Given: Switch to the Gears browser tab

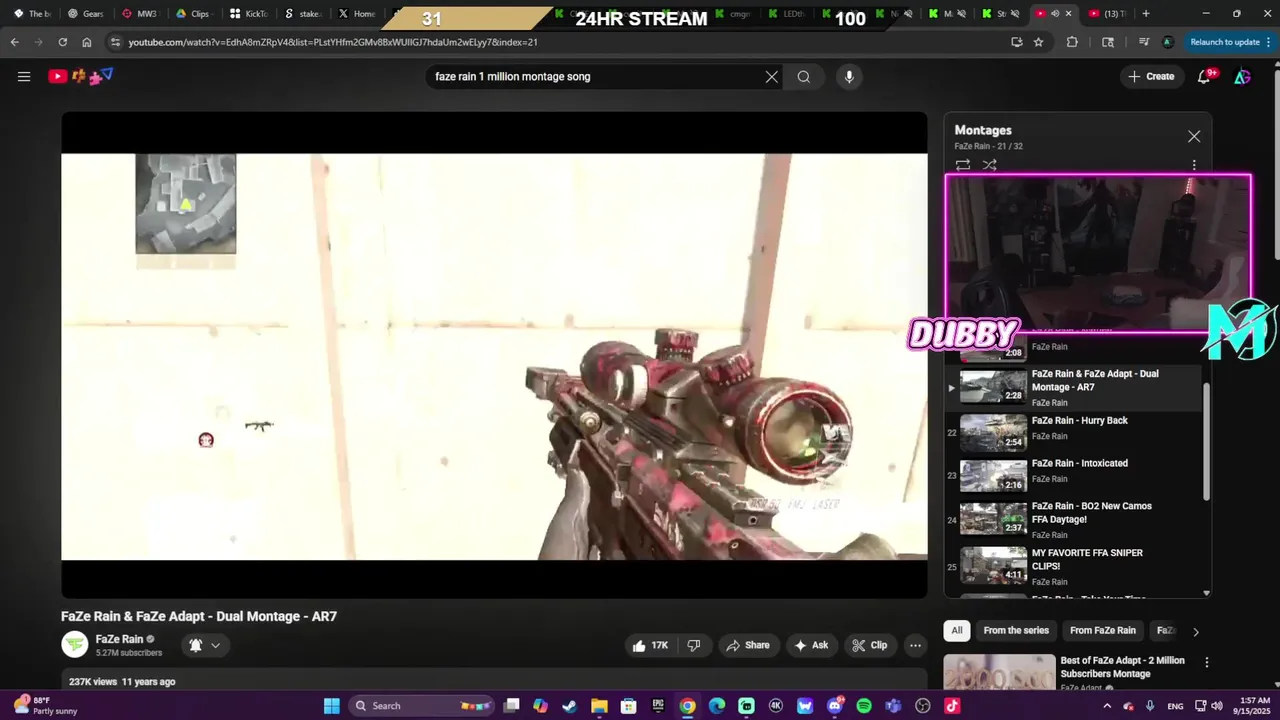Looking at the screenshot, I should [86, 14].
